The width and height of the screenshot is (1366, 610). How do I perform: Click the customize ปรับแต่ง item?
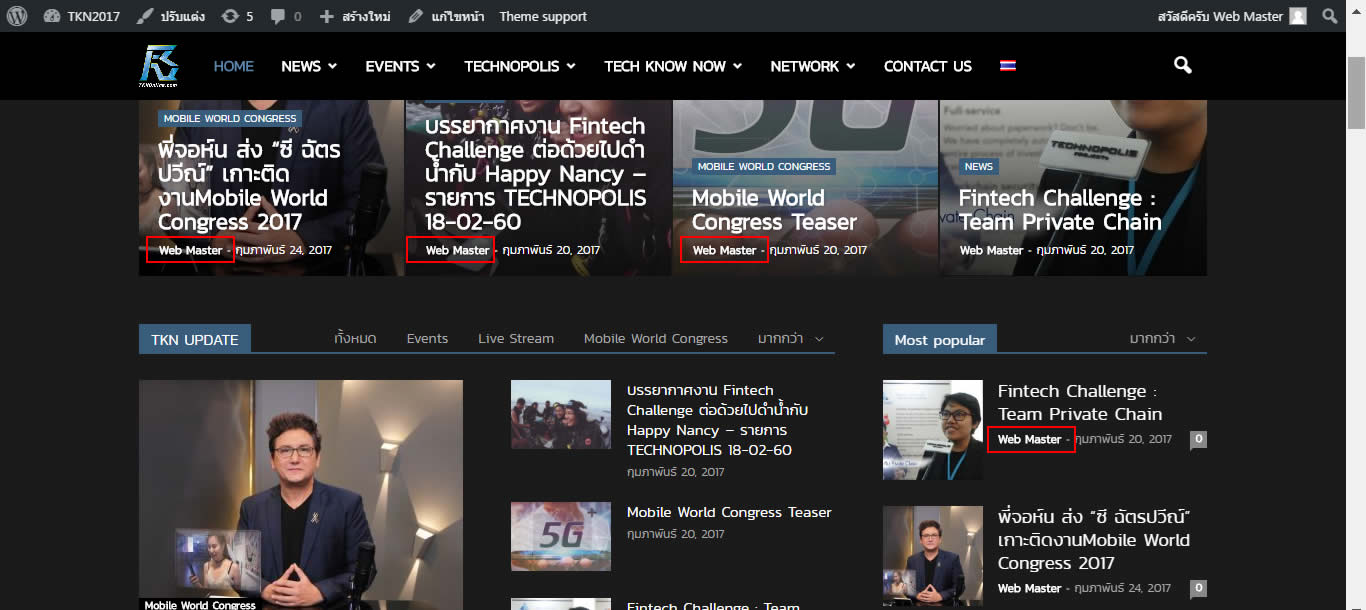point(171,16)
